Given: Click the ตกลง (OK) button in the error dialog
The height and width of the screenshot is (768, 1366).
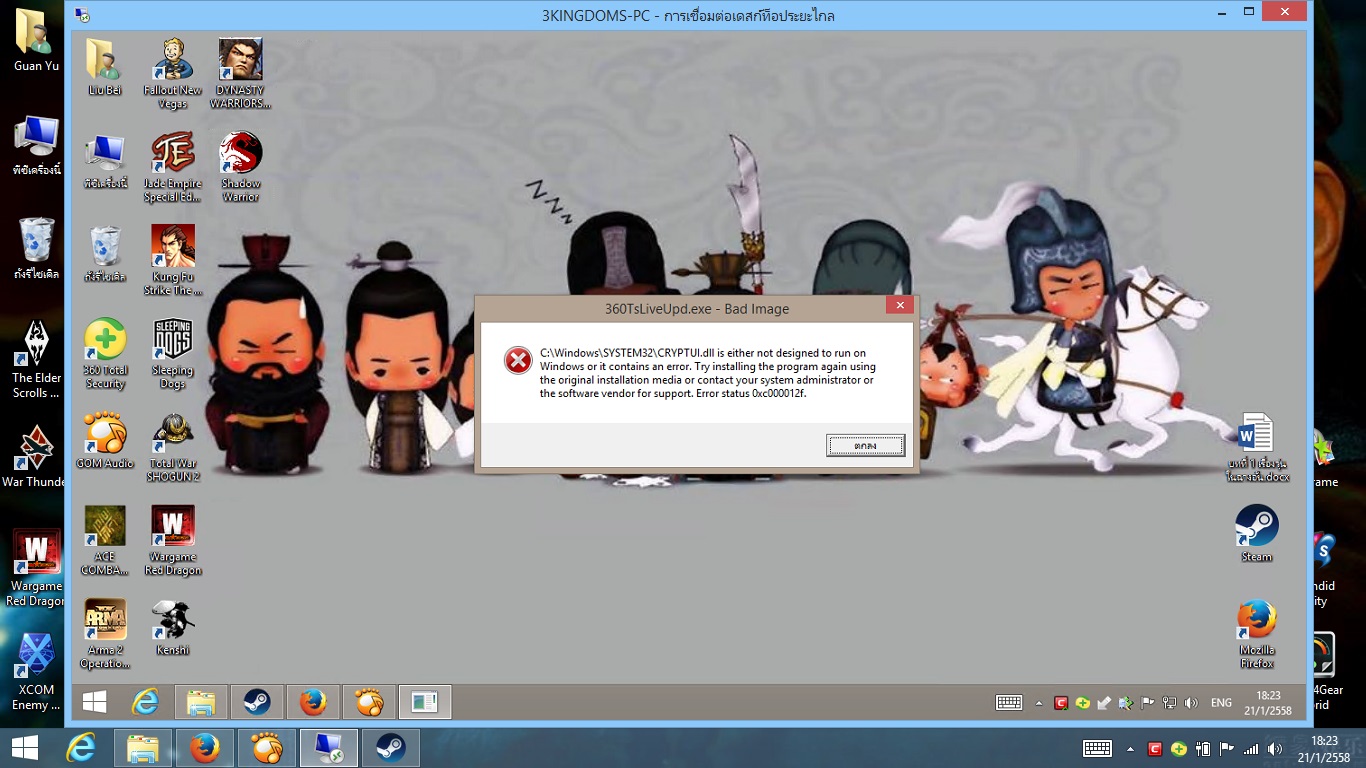Looking at the screenshot, I should [865, 445].
